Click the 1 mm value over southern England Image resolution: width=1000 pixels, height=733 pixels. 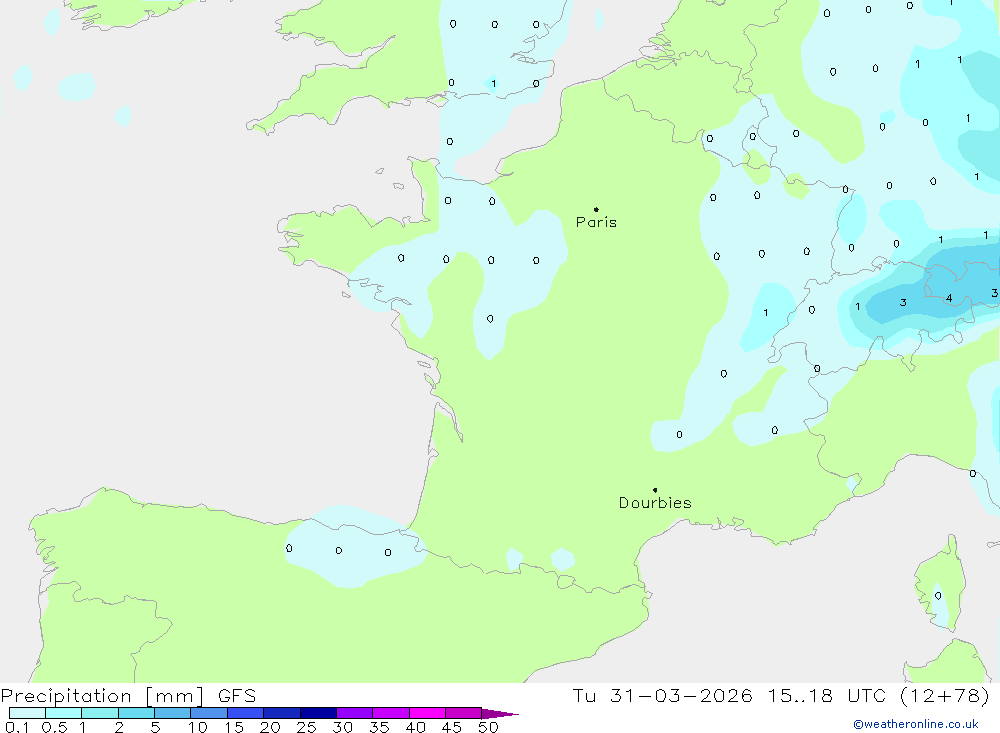click(x=494, y=84)
